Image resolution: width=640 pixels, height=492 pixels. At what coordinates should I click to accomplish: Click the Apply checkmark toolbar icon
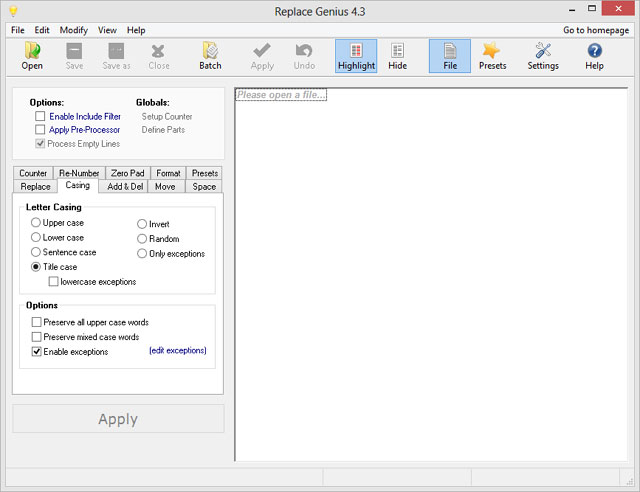pos(262,56)
